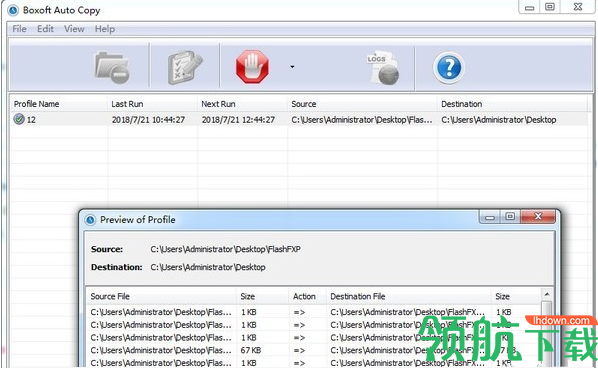The height and width of the screenshot is (368, 598).
Task: Click the 67 KB size cell
Action: tap(251, 350)
